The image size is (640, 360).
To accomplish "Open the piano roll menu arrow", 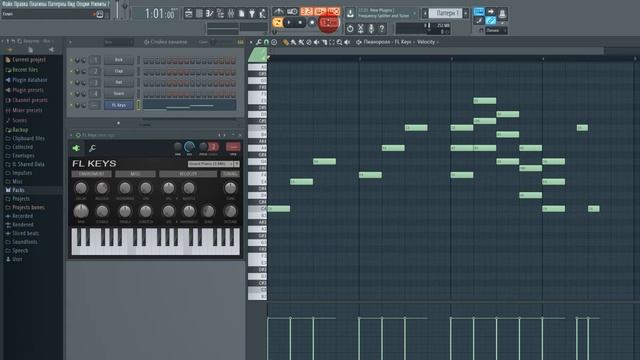I will [251, 42].
